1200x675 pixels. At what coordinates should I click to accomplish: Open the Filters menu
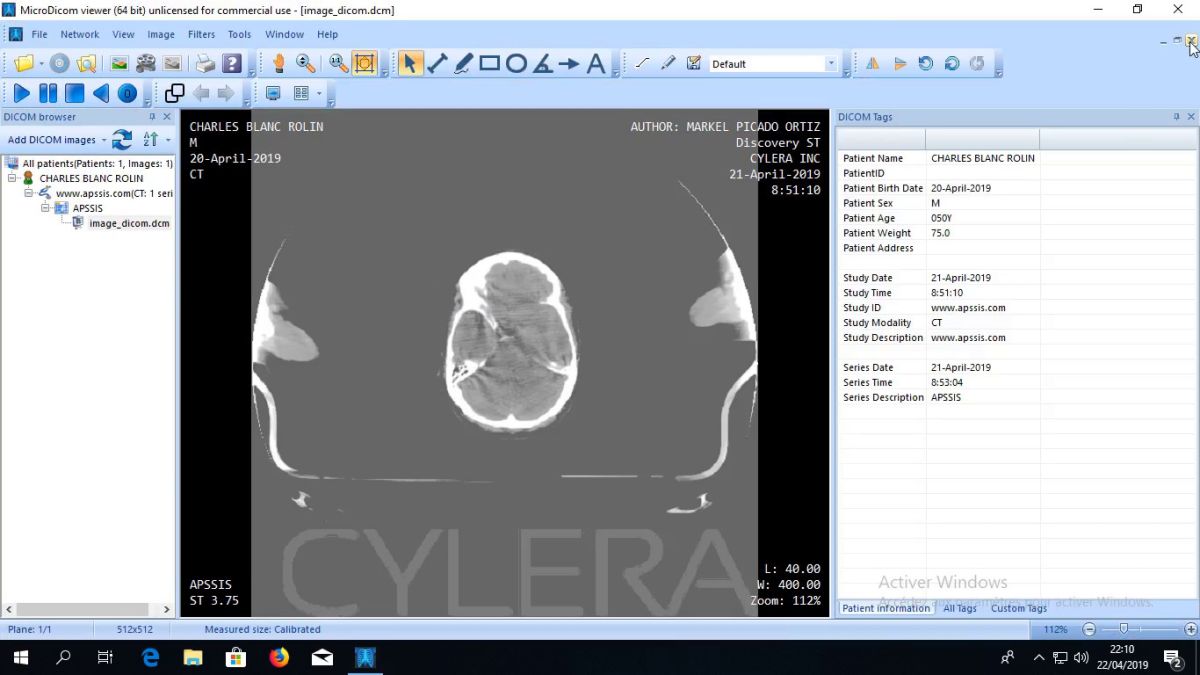[201, 34]
